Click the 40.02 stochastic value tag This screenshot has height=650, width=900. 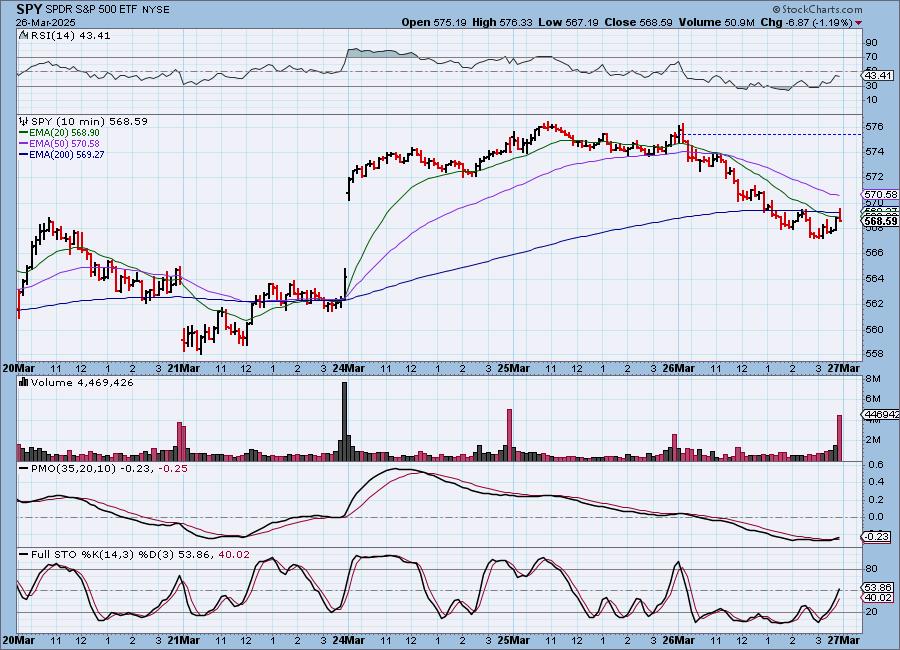tap(878, 598)
